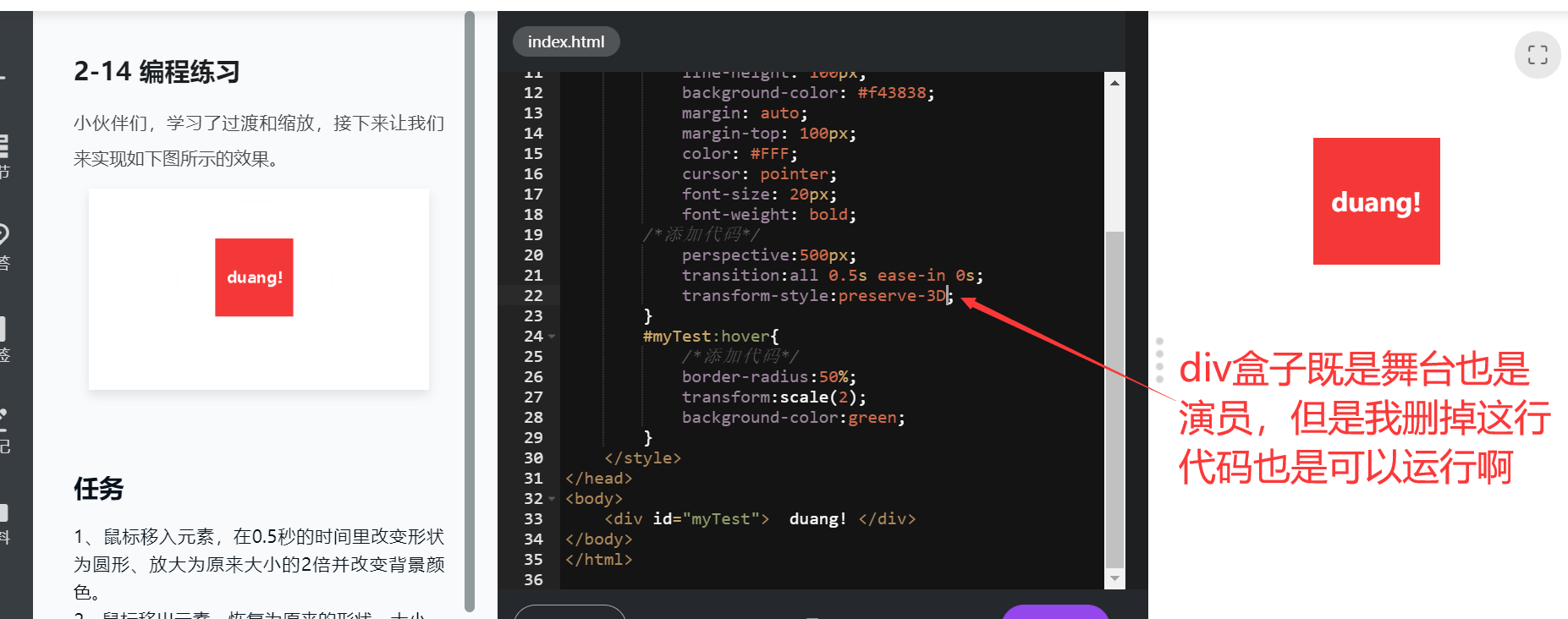Click the editor vertical scrollbar thumb
Screen dimensions: 1568x619
(1114, 399)
